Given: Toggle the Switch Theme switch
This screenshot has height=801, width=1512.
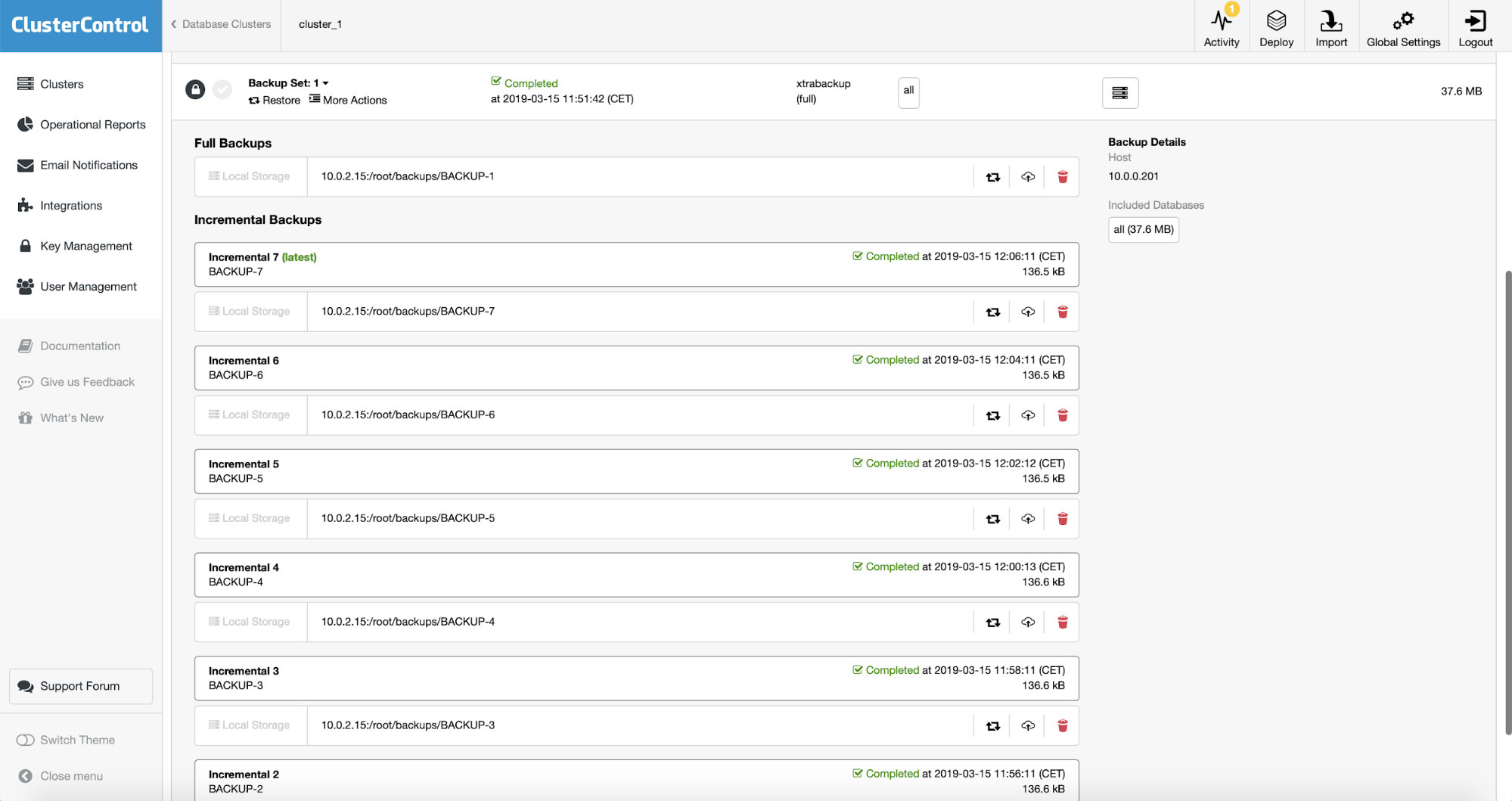Looking at the screenshot, I should pyautogui.click(x=26, y=740).
